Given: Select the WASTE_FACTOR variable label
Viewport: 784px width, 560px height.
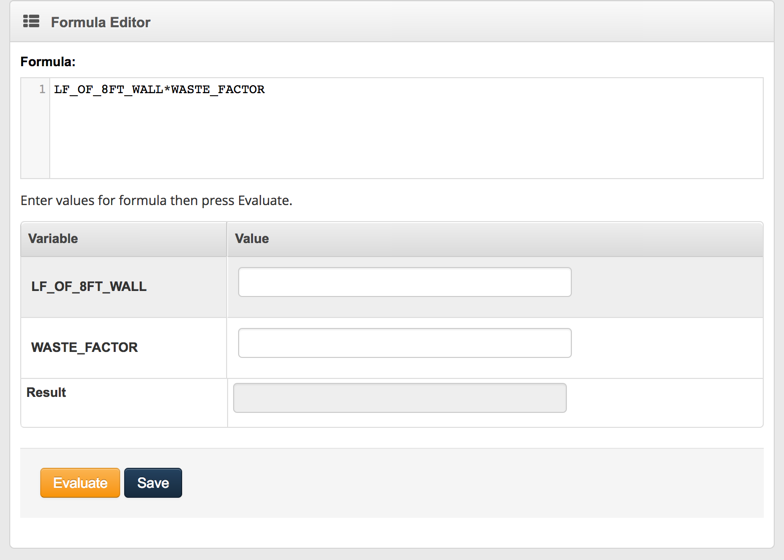Looking at the screenshot, I should click(84, 348).
